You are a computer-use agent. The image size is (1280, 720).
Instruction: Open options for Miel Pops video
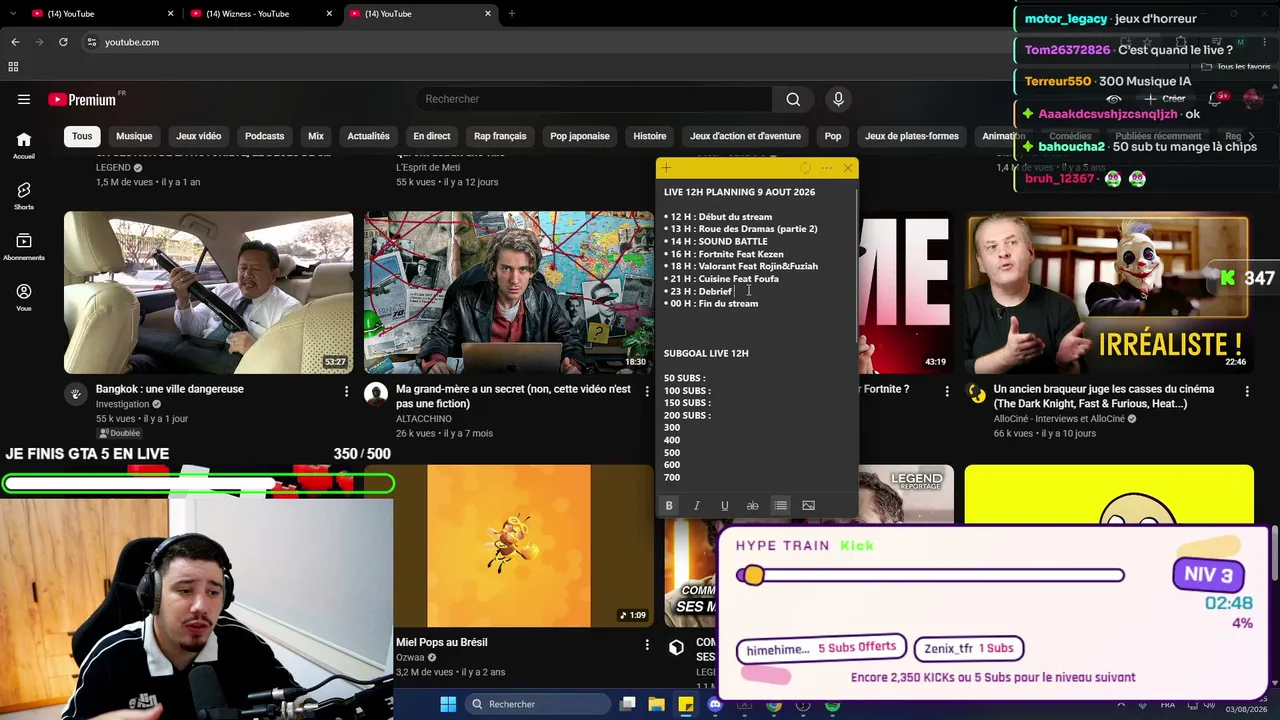click(x=647, y=645)
